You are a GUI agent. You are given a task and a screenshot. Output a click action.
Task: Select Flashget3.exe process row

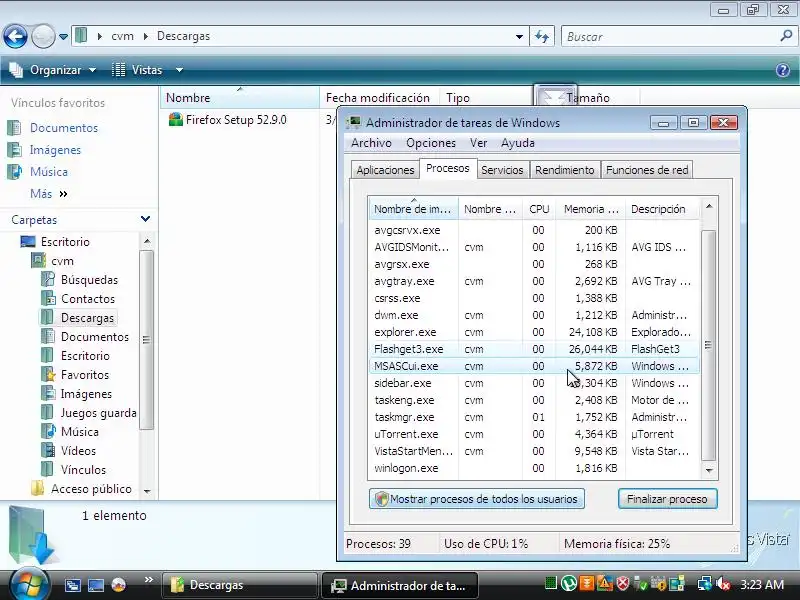(534, 349)
